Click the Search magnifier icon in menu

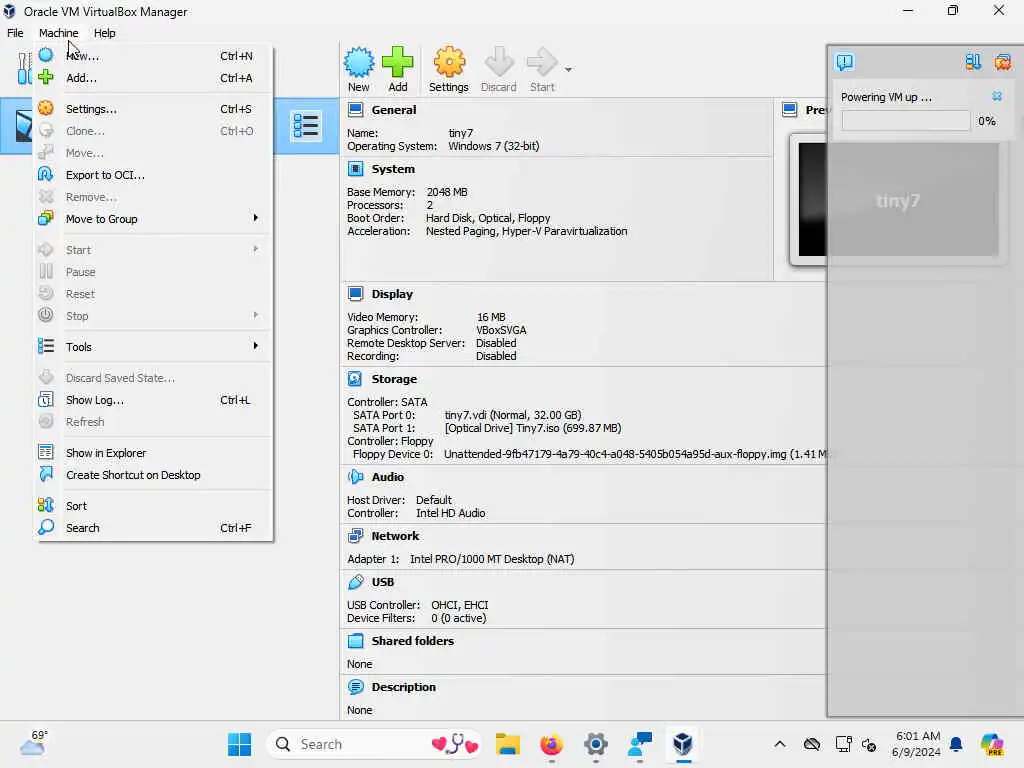pos(46,527)
